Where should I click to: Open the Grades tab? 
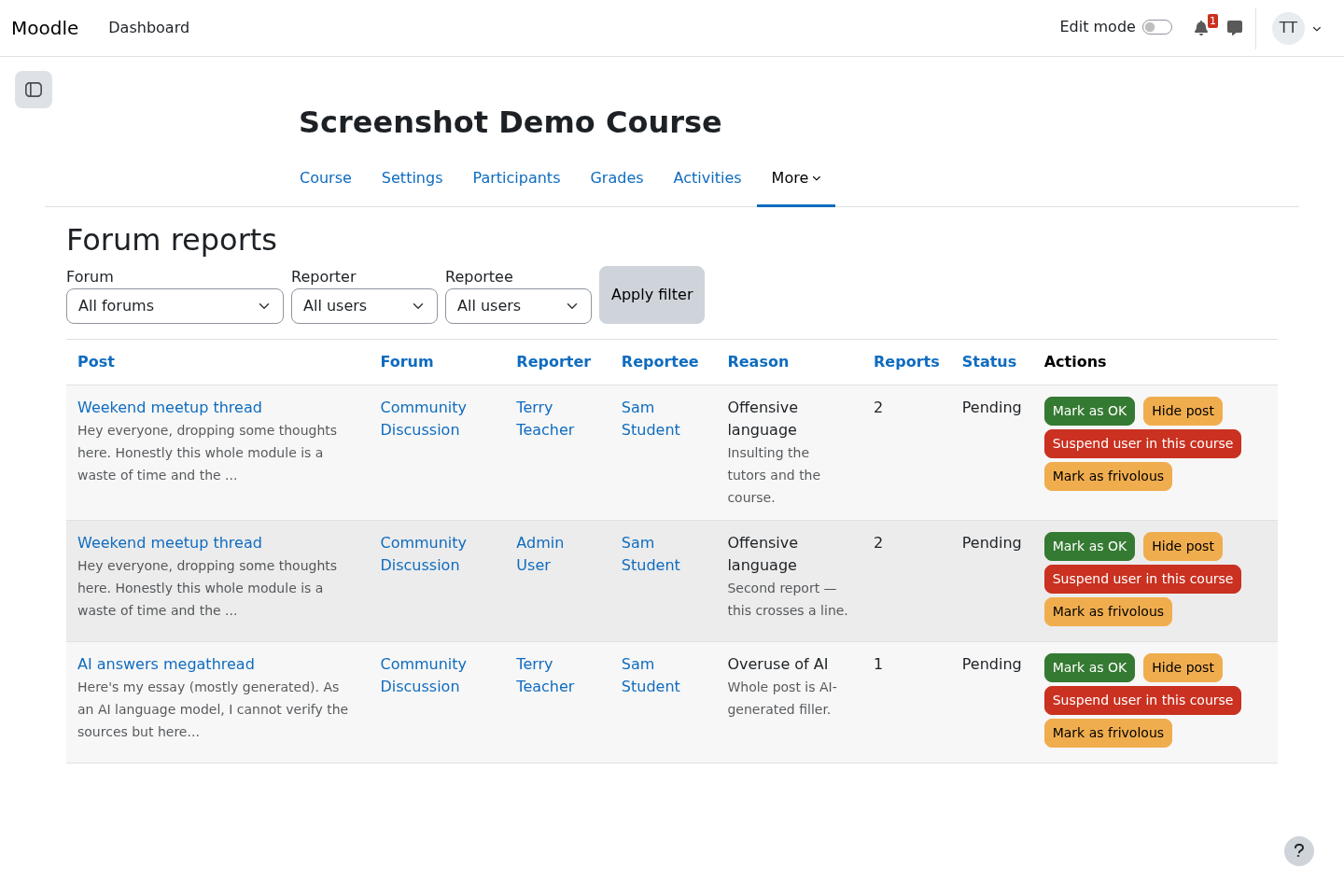[x=617, y=178]
